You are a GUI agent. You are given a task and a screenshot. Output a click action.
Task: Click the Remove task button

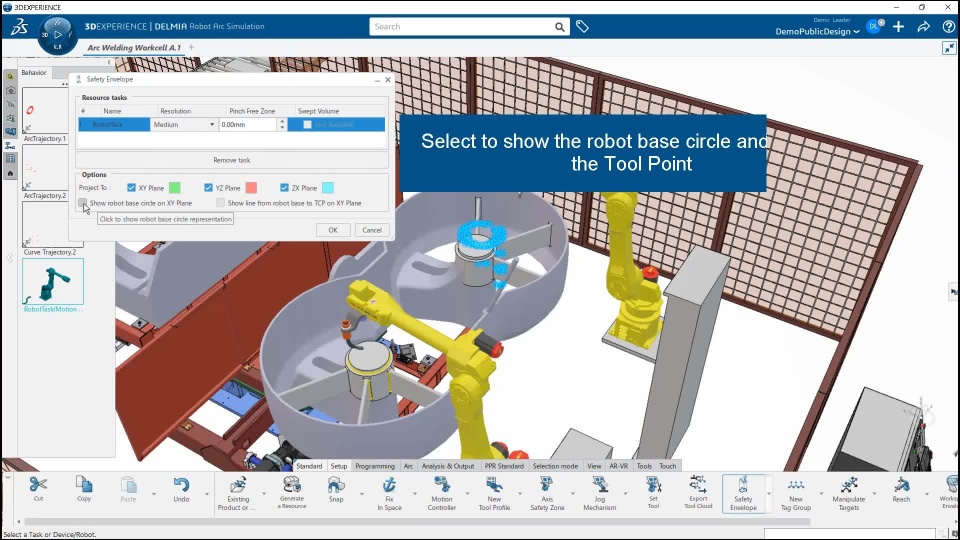click(x=231, y=160)
